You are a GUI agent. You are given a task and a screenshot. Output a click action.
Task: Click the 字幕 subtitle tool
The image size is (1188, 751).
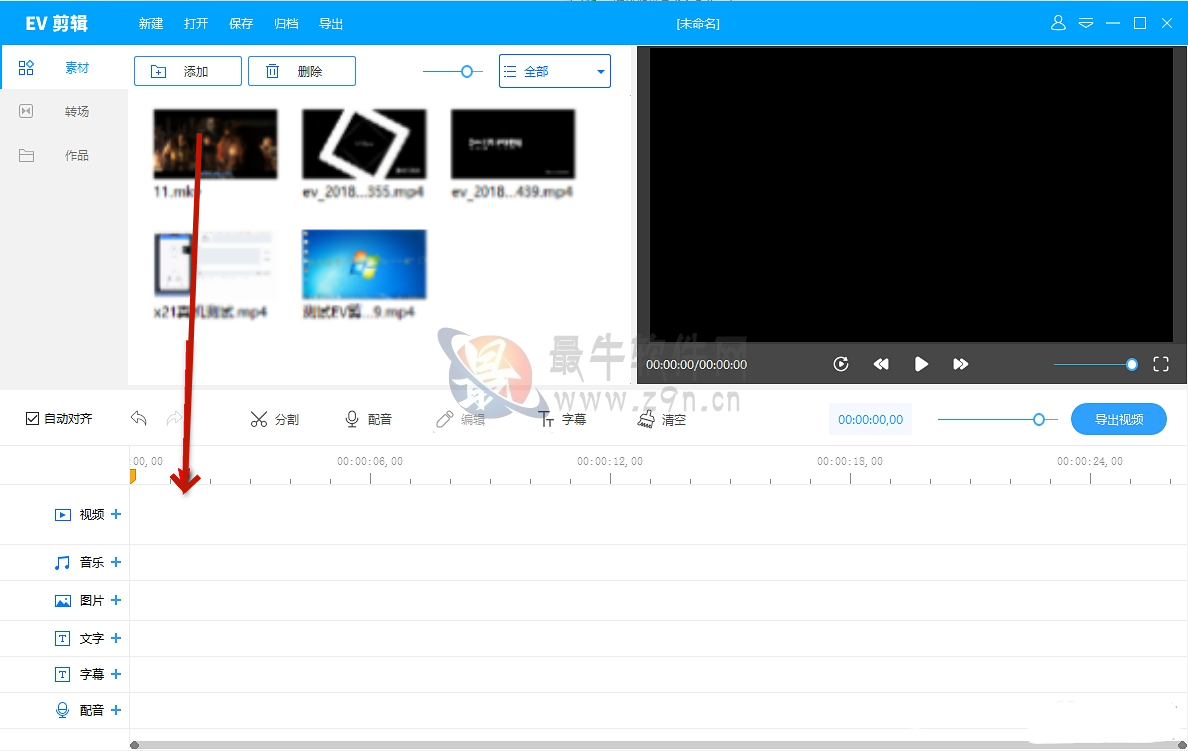[x=562, y=419]
